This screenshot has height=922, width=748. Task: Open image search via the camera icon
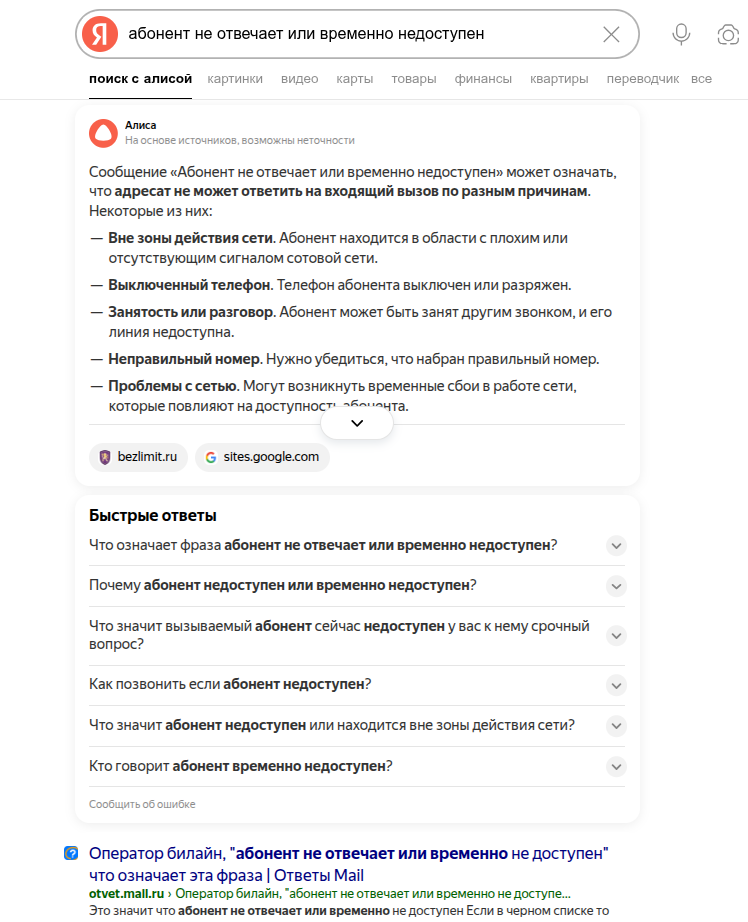[x=727, y=33]
